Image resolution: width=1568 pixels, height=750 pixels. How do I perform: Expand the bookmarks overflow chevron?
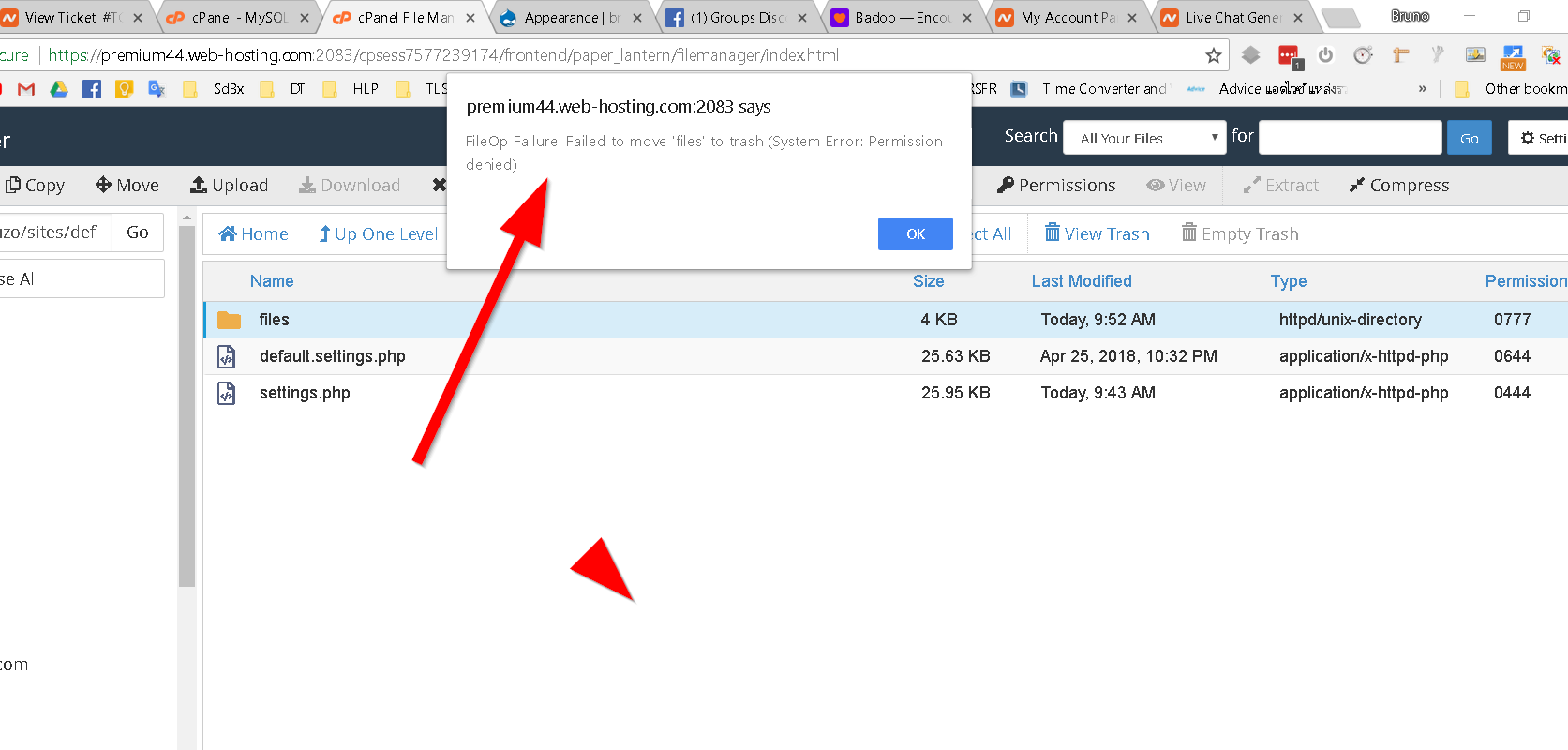[x=1422, y=89]
